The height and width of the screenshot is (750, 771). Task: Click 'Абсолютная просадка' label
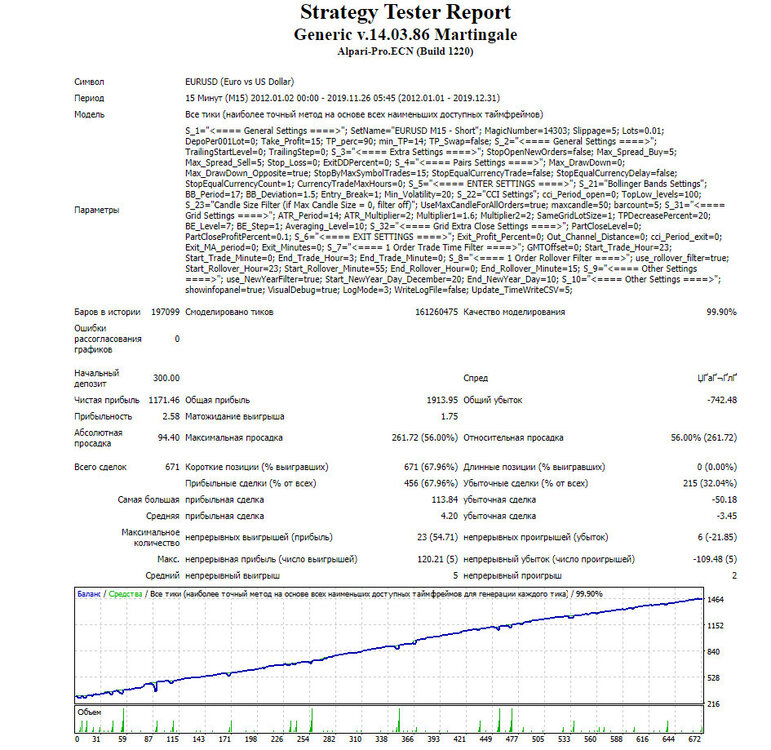[98, 438]
